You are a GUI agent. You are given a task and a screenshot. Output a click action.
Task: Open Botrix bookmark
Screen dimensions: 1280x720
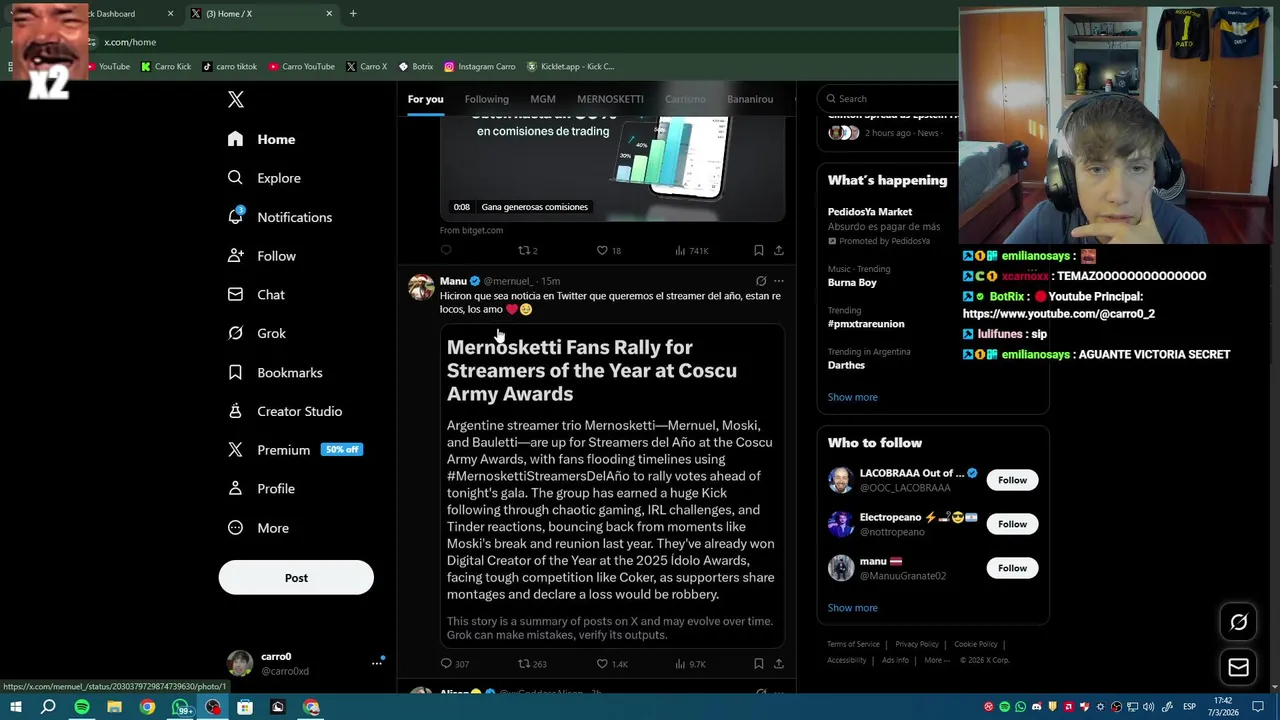tap(415, 67)
